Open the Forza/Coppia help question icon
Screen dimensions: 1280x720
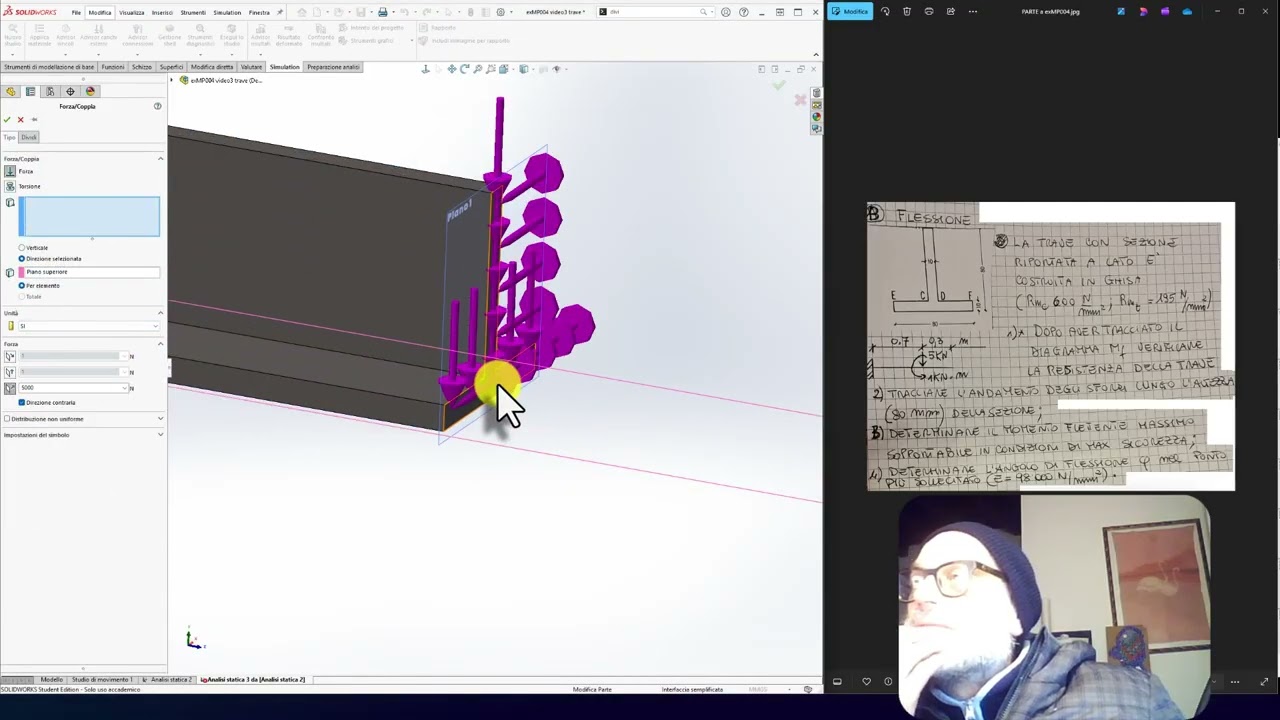157,106
